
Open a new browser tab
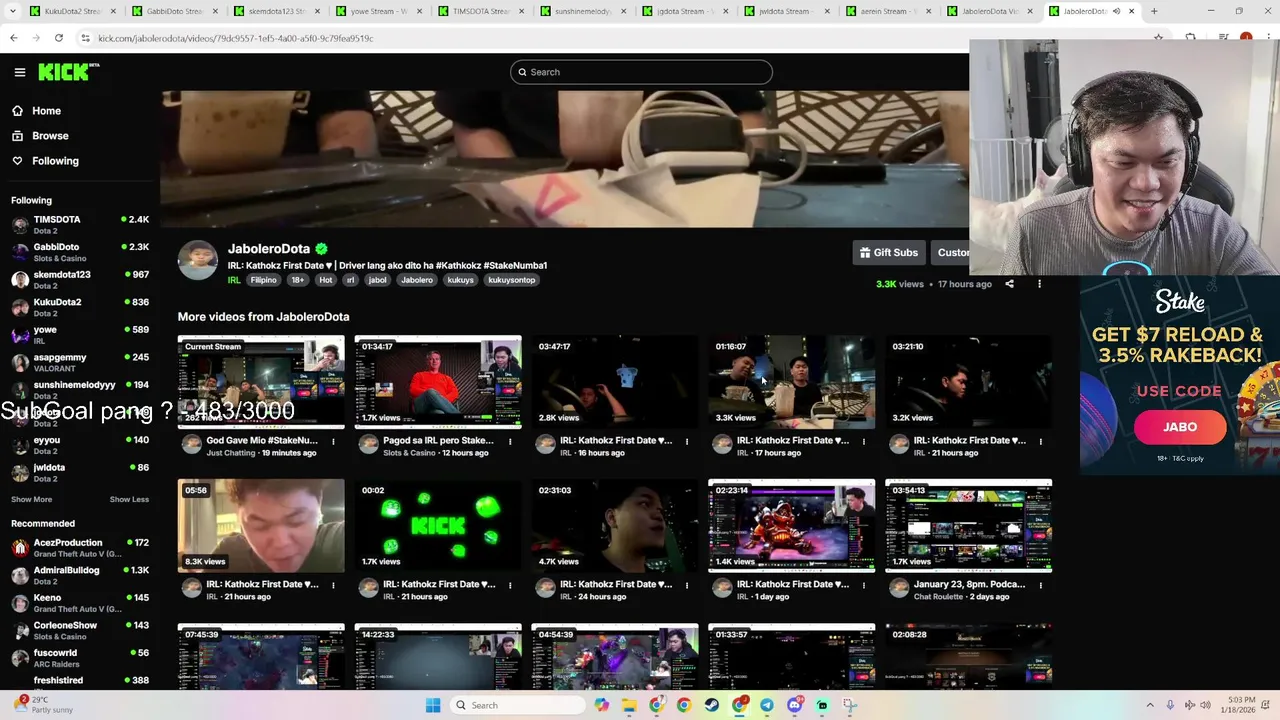coord(1154,11)
